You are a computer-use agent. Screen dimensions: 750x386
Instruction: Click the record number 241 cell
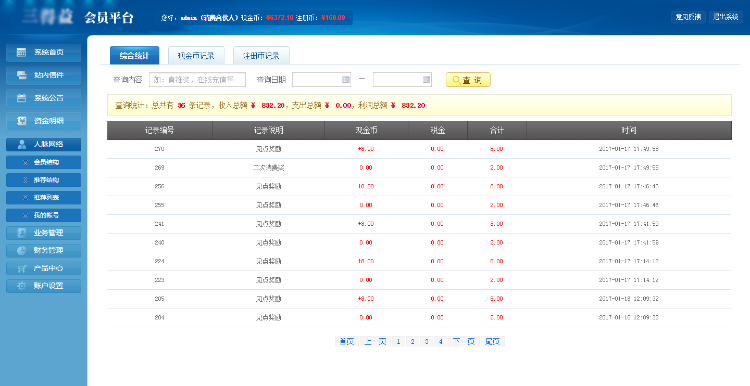pyautogui.click(x=159, y=224)
